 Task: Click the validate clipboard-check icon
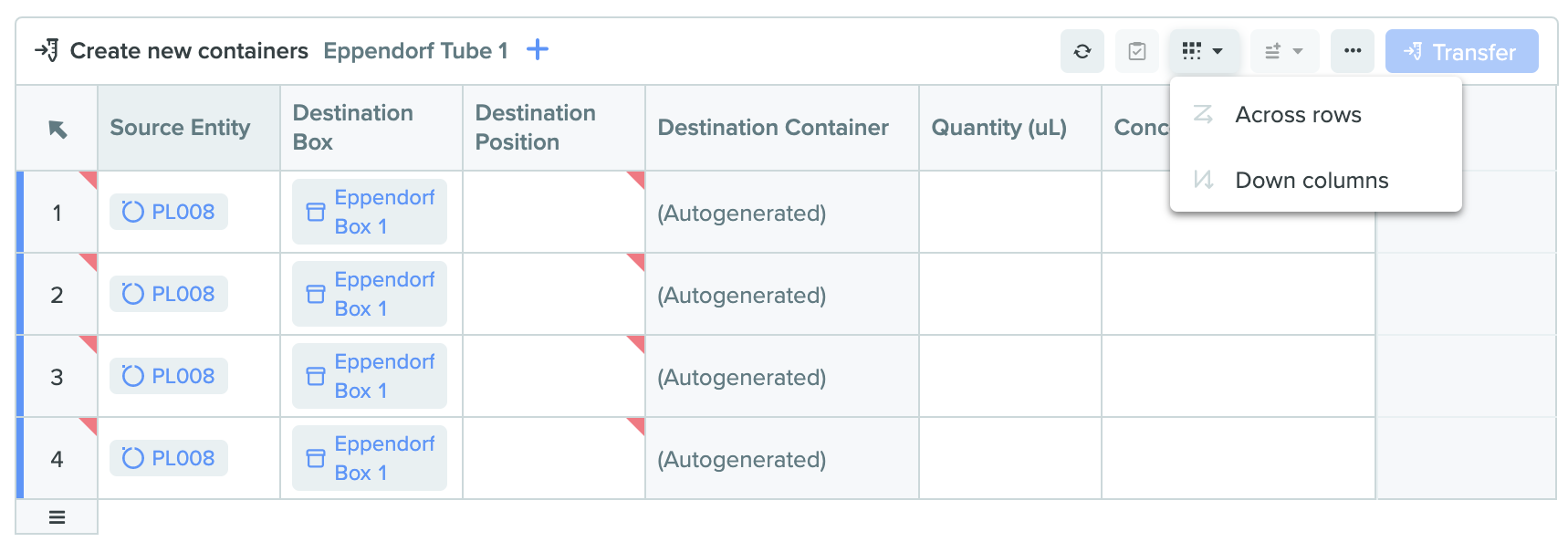[1136, 51]
